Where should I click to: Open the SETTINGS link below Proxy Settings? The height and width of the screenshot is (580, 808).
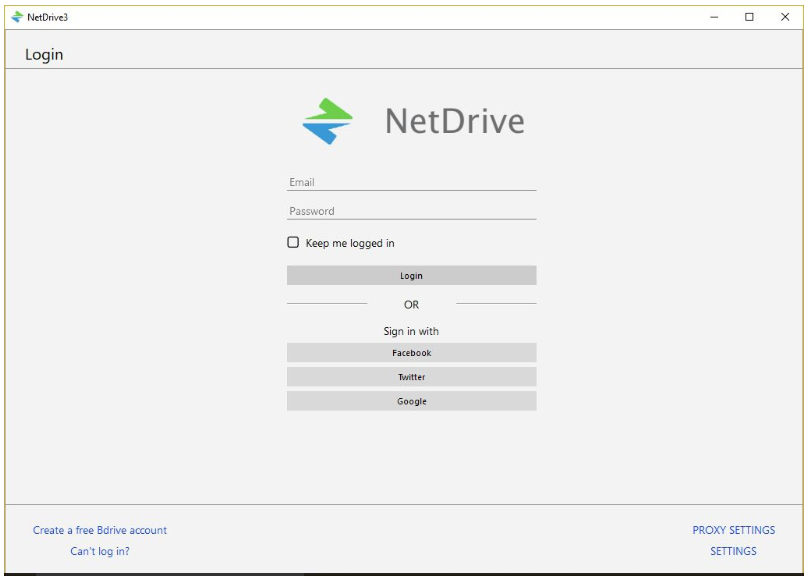coord(733,551)
